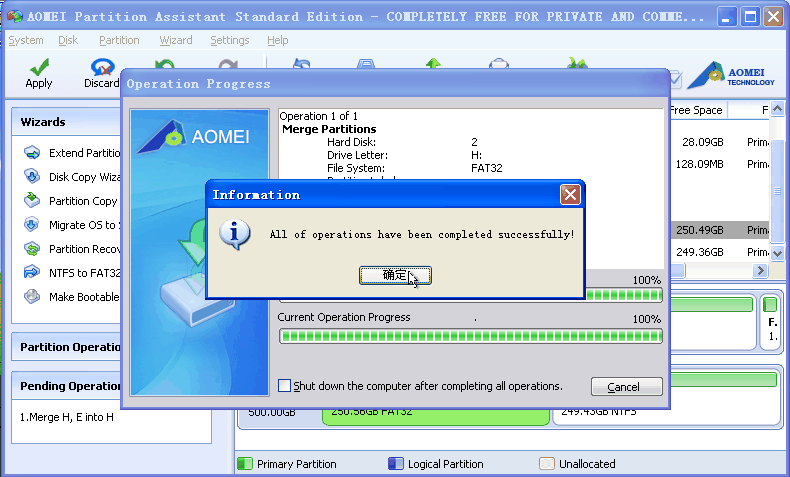Click the Make Bootable media icon
Screen dimensions: 790x477
pos(32,297)
